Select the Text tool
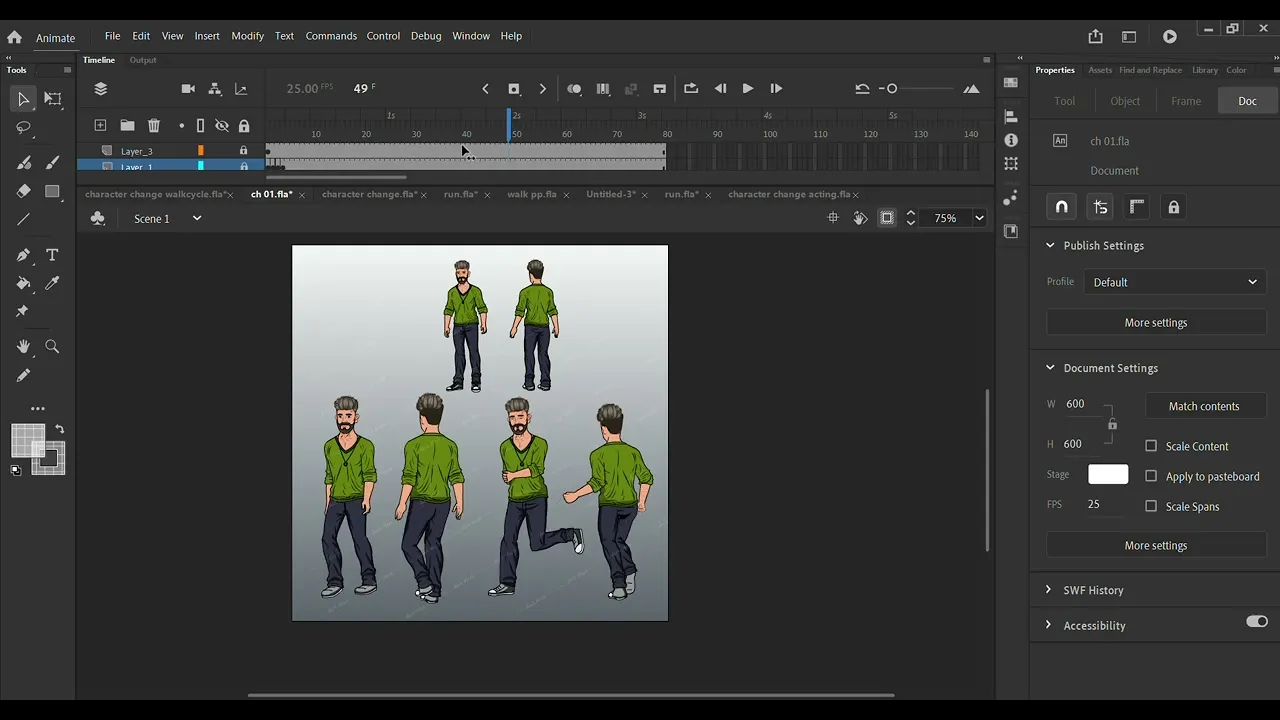Viewport: 1280px width, 720px height. point(52,255)
